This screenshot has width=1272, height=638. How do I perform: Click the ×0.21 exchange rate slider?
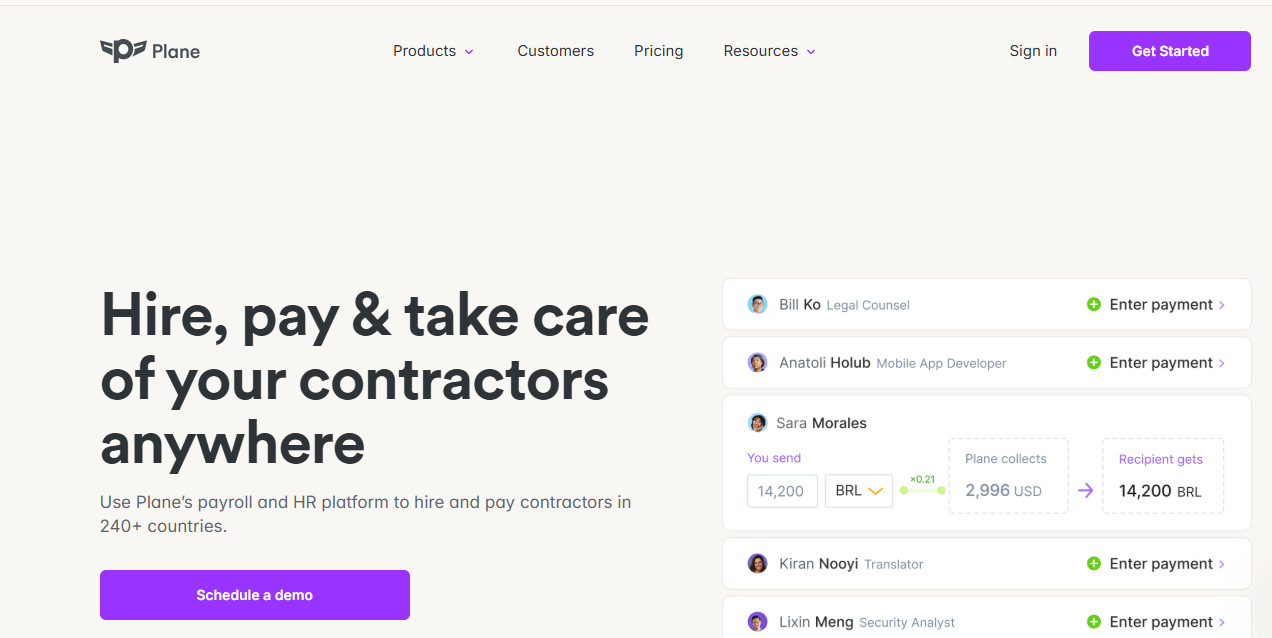(922, 490)
